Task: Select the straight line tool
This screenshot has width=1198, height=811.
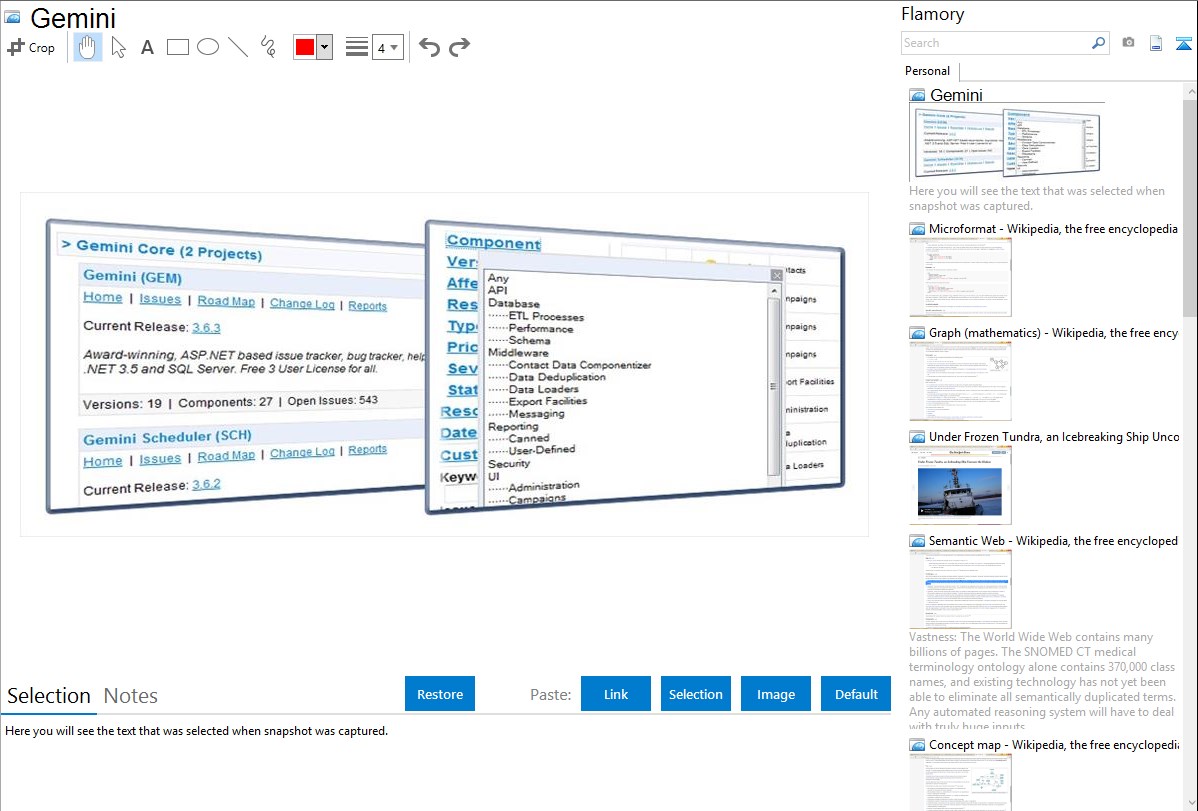Action: 237,47
